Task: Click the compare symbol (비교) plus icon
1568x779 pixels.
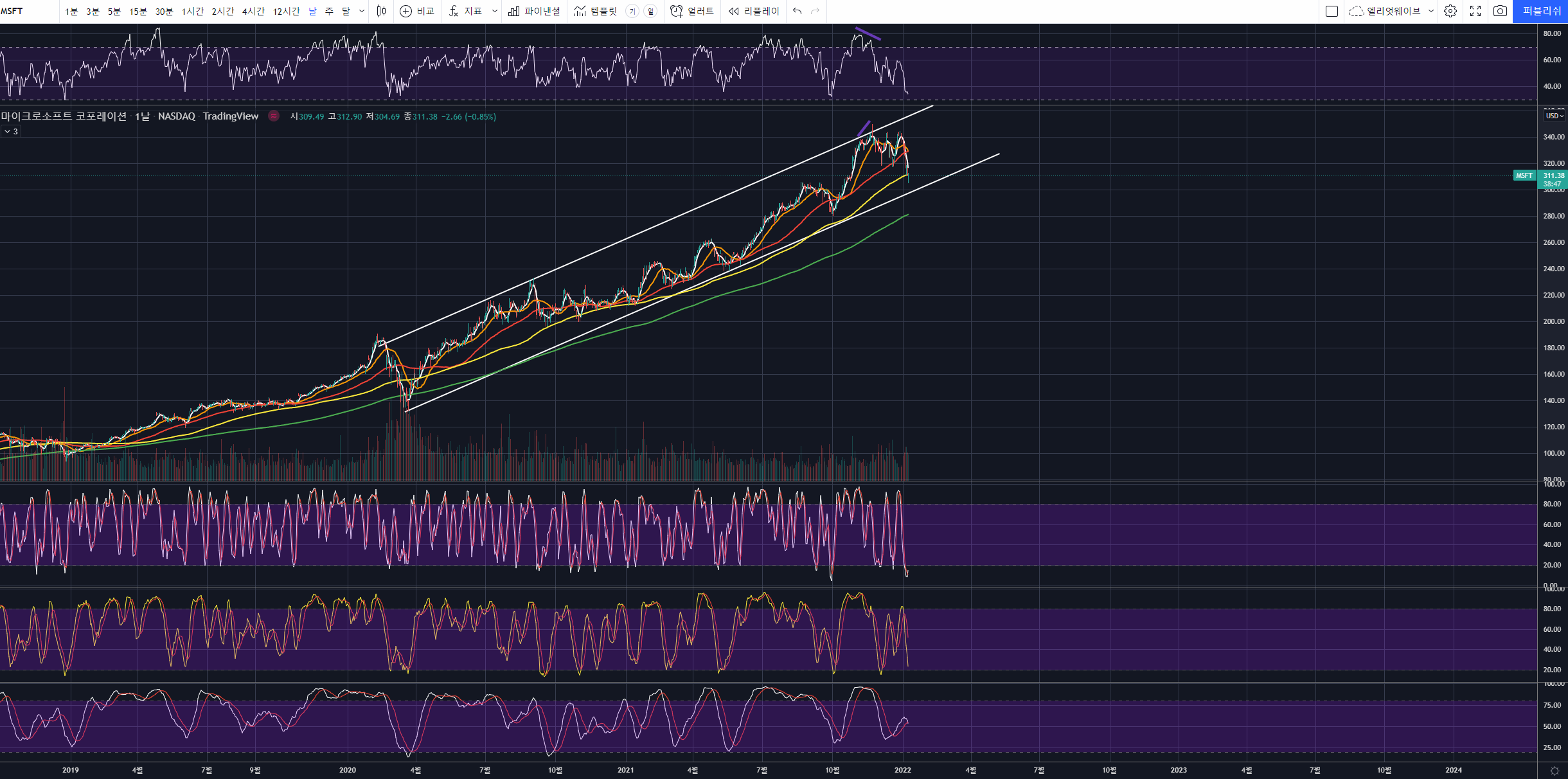Action: point(405,11)
